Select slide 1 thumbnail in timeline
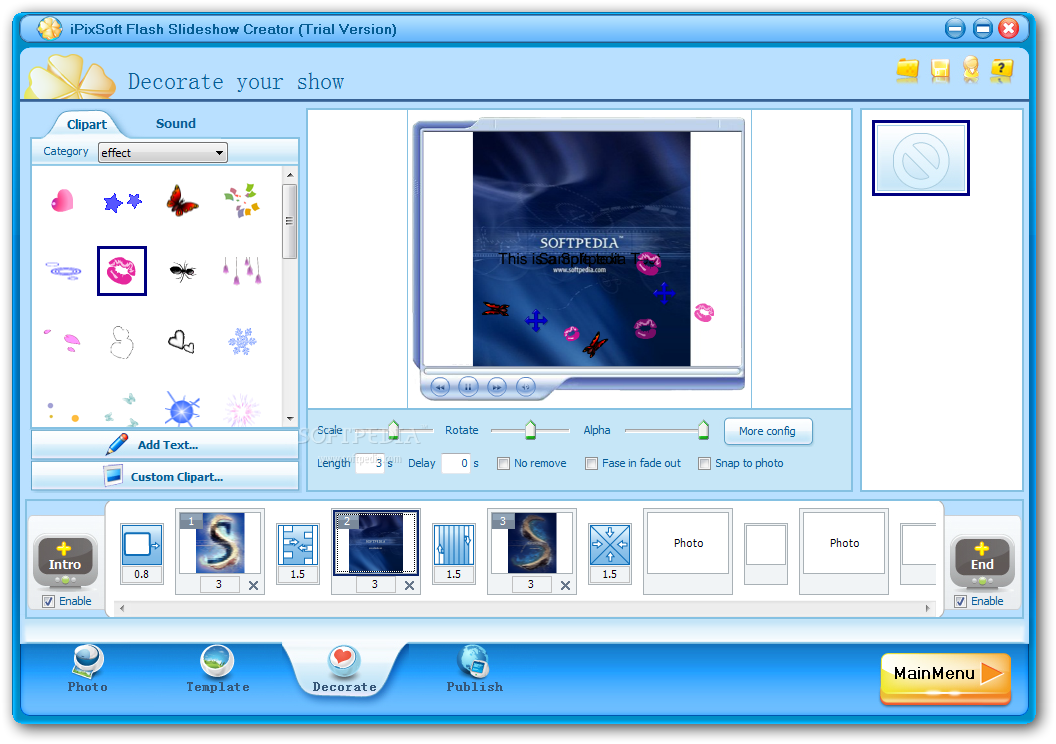This screenshot has height=744, width=1056. point(220,543)
